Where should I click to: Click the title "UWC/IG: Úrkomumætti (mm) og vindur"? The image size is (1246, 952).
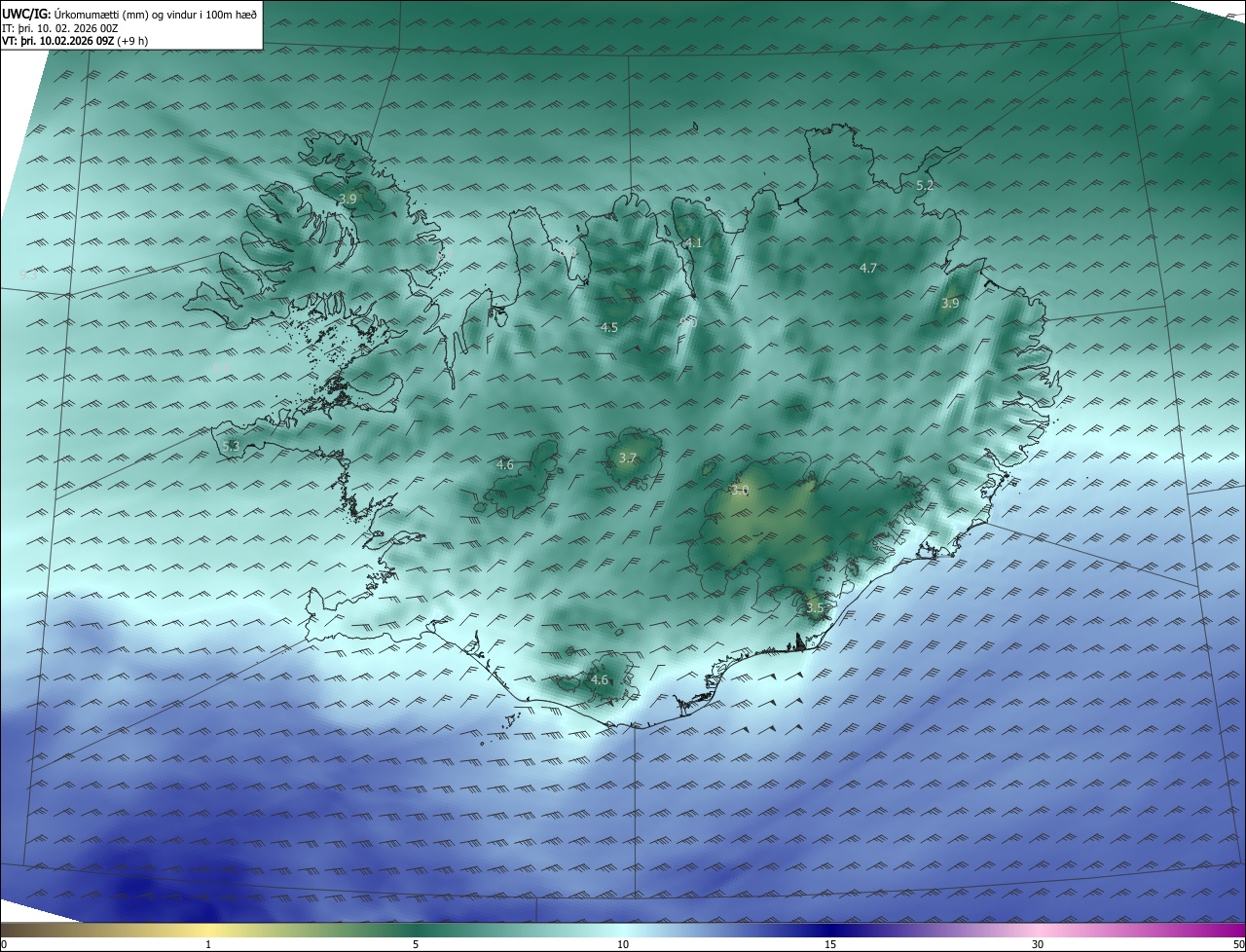tap(129, 13)
